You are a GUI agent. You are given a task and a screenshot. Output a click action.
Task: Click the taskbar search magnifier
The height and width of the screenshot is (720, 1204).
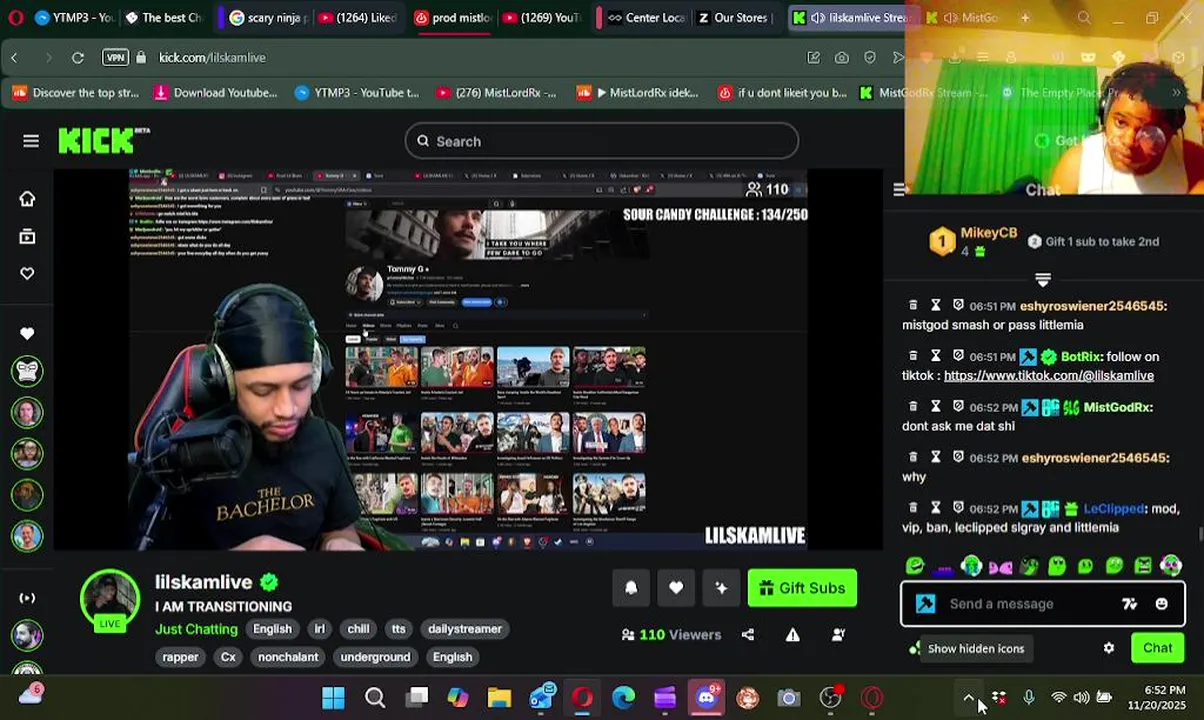(x=375, y=697)
